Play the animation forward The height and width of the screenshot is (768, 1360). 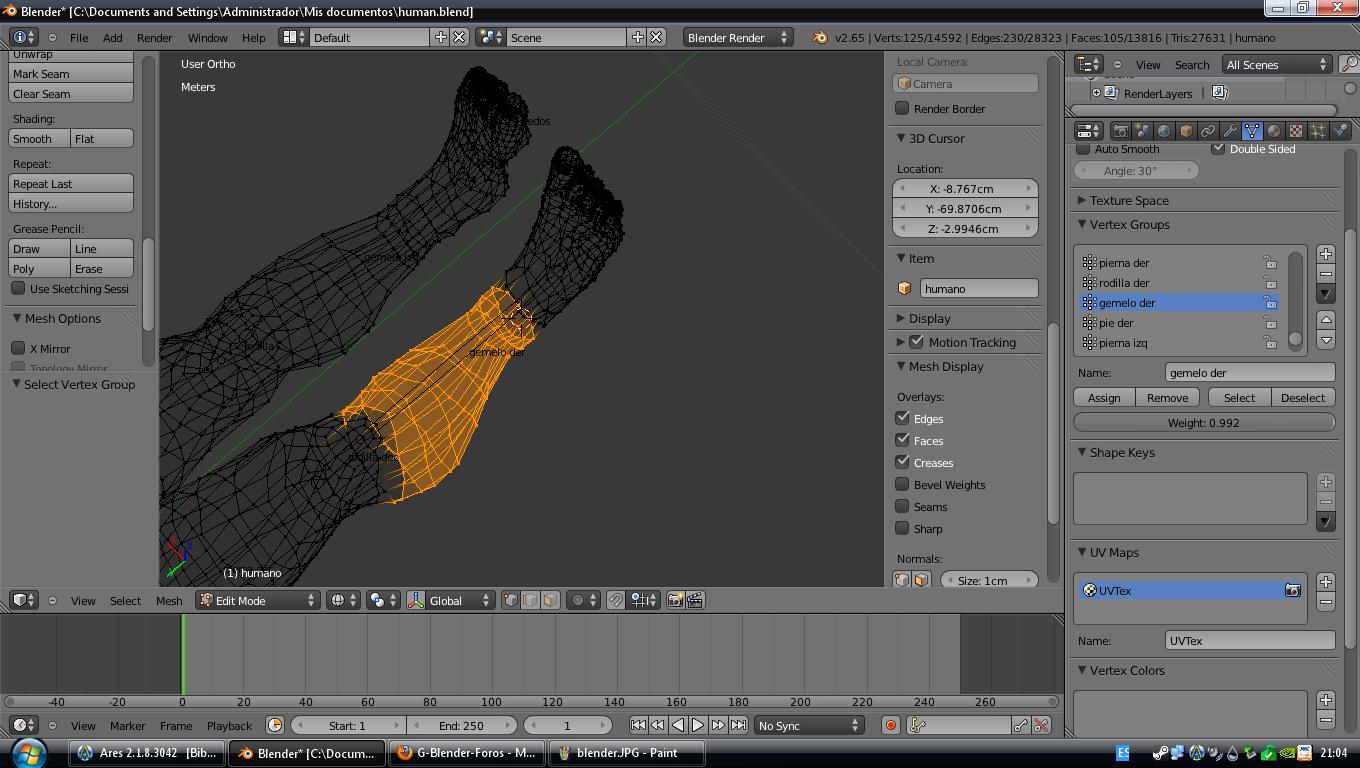(x=698, y=725)
